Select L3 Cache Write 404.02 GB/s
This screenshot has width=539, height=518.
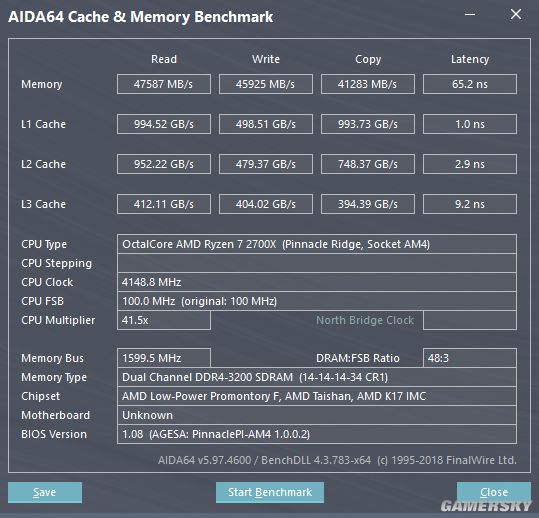pyautogui.click(x=266, y=204)
